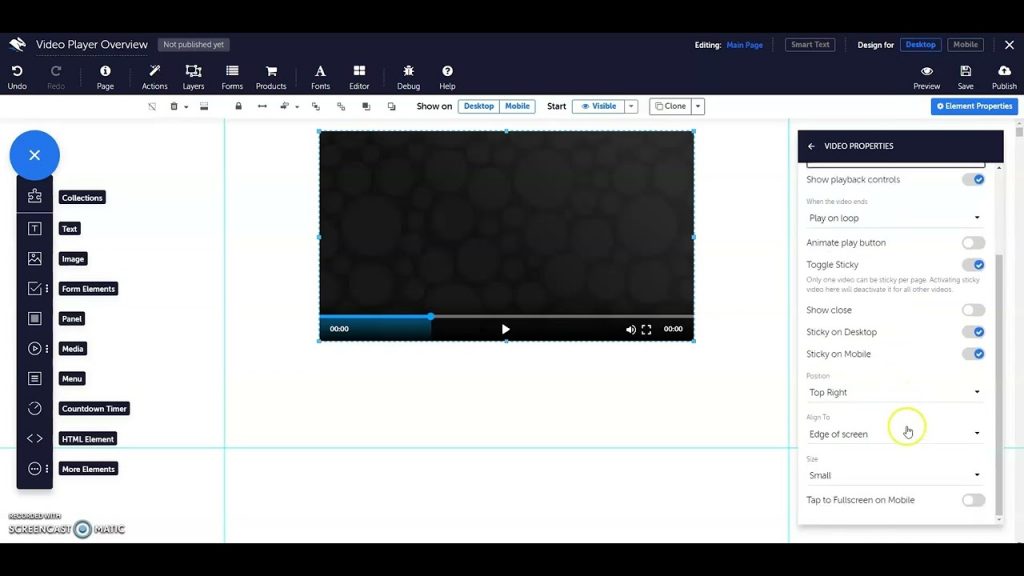Turn on Tap to Fullscreen on Mobile
The image size is (1024, 576).
point(973,500)
